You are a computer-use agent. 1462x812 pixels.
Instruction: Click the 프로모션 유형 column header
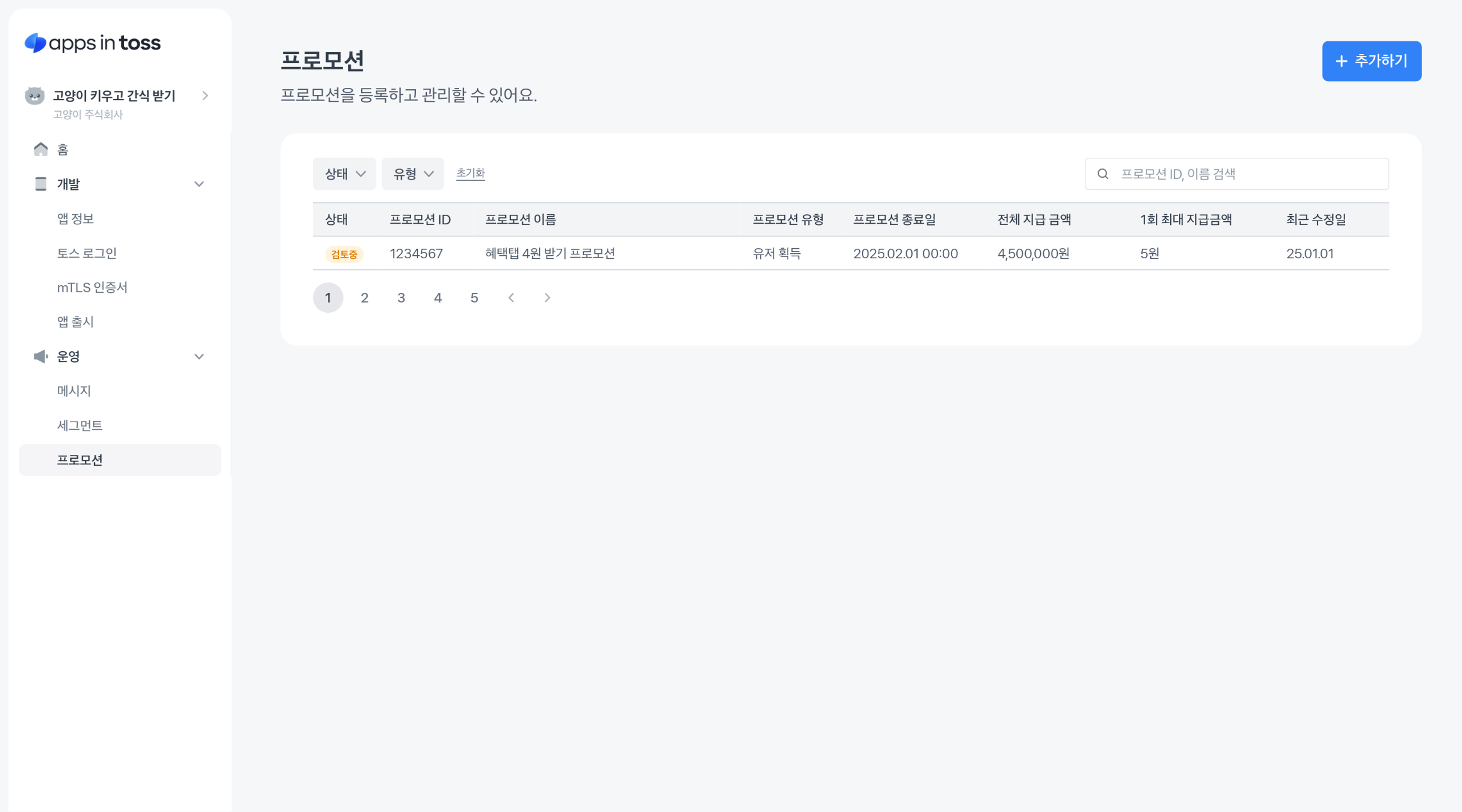(788, 220)
